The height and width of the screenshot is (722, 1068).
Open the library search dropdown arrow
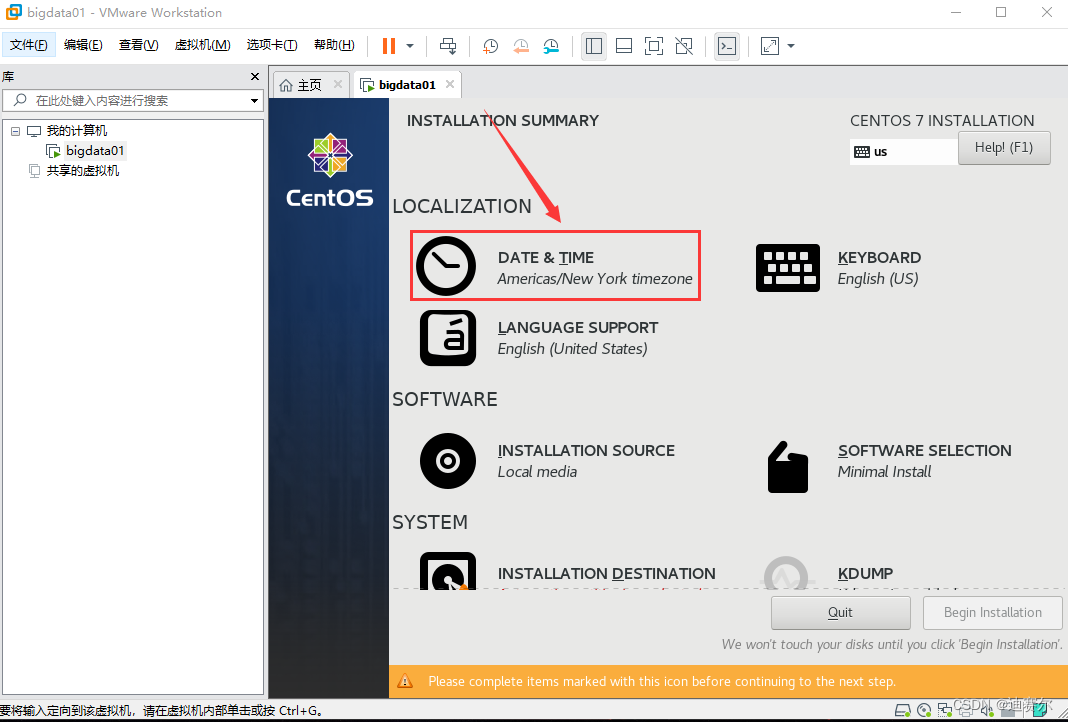point(255,101)
